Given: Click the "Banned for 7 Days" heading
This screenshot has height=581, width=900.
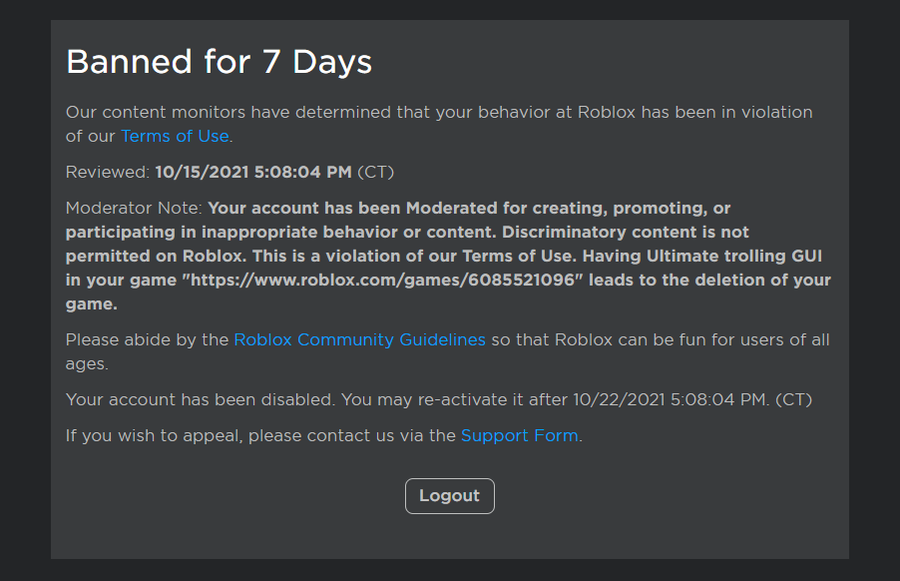Looking at the screenshot, I should (x=219, y=62).
